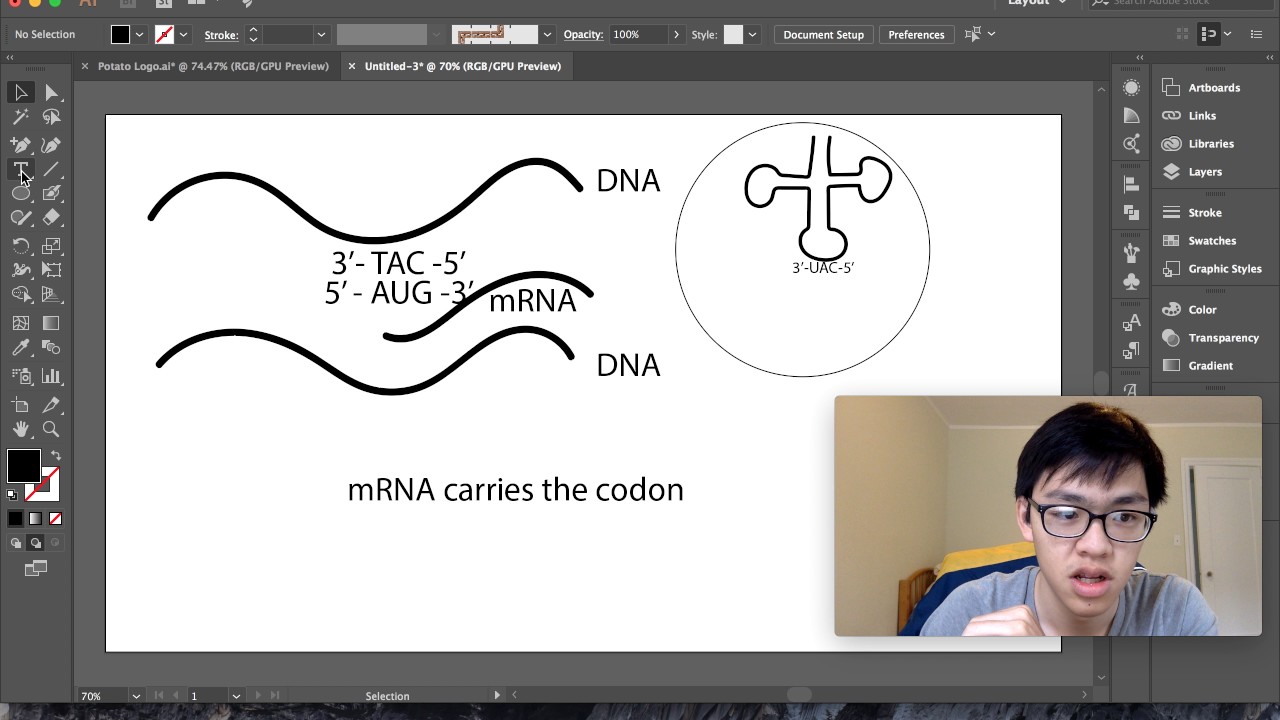The width and height of the screenshot is (1280, 720).
Task: Select the Mesh tool
Action: (x=21, y=323)
